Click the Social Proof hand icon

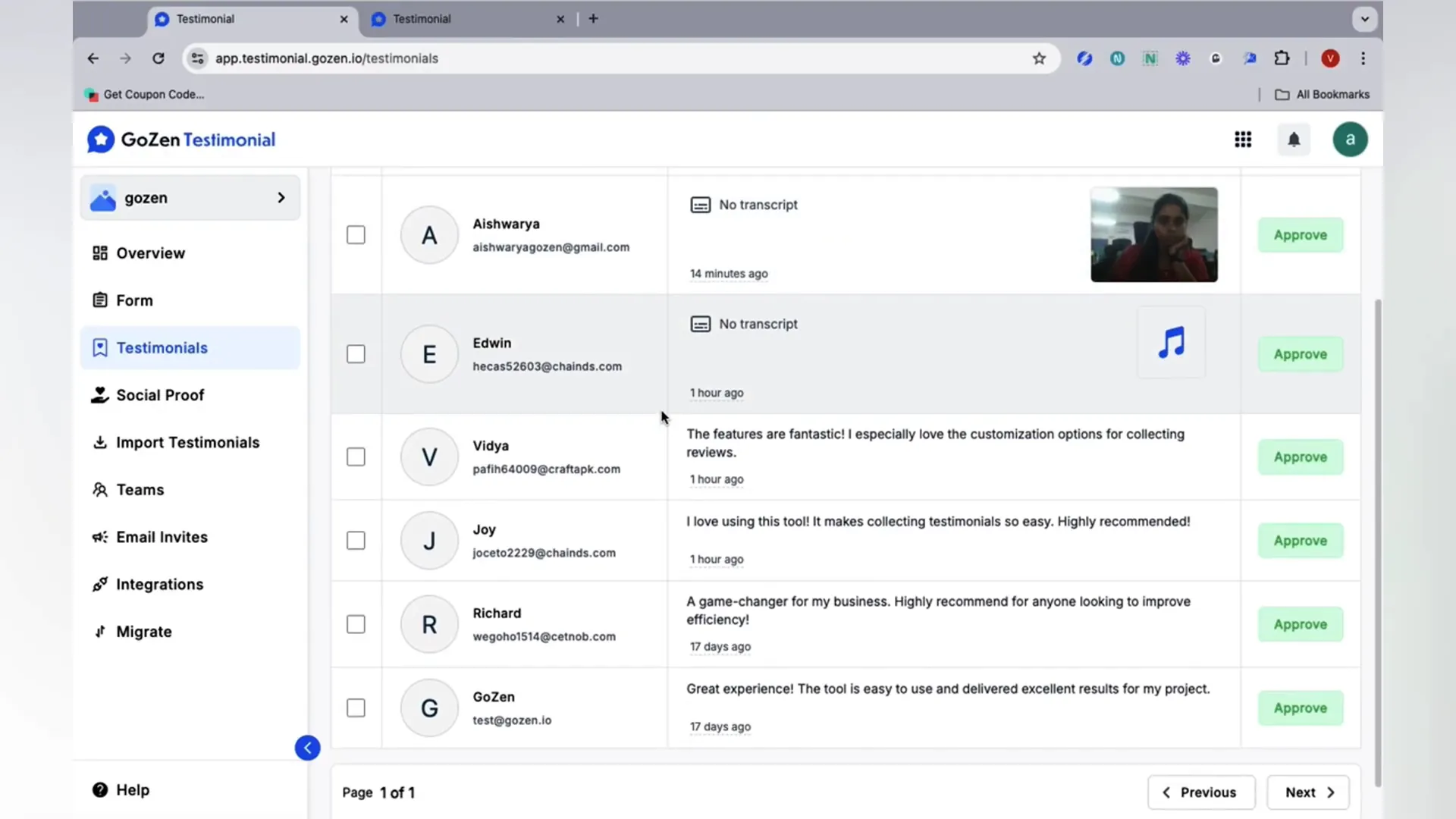(100, 395)
